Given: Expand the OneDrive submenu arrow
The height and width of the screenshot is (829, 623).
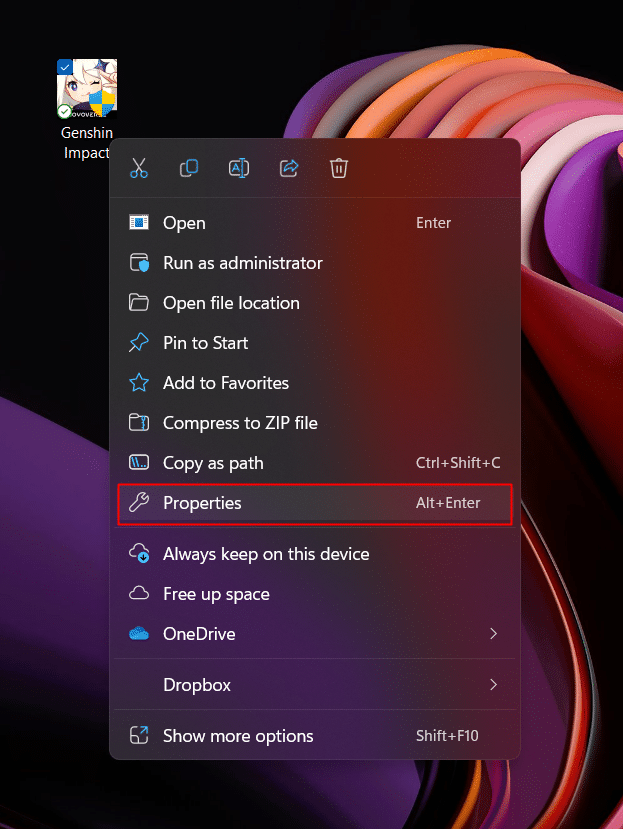Looking at the screenshot, I should (x=493, y=633).
